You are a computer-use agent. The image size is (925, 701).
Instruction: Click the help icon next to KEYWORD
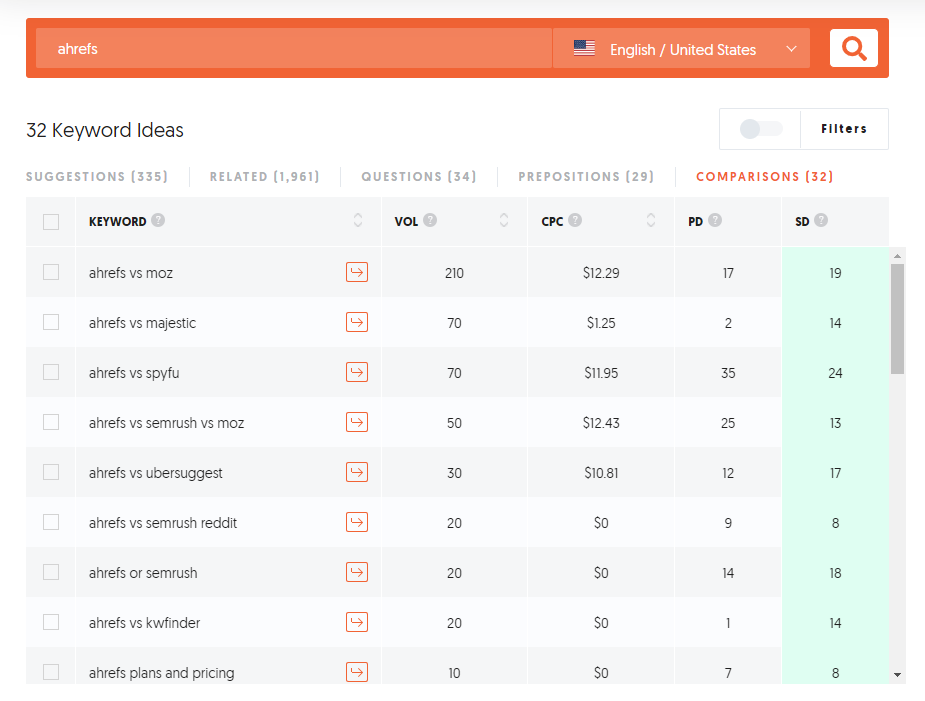click(158, 220)
